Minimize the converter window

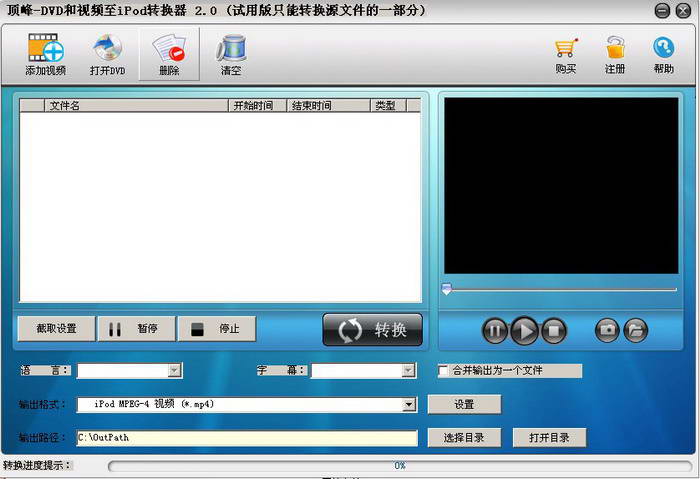pos(662,11)
